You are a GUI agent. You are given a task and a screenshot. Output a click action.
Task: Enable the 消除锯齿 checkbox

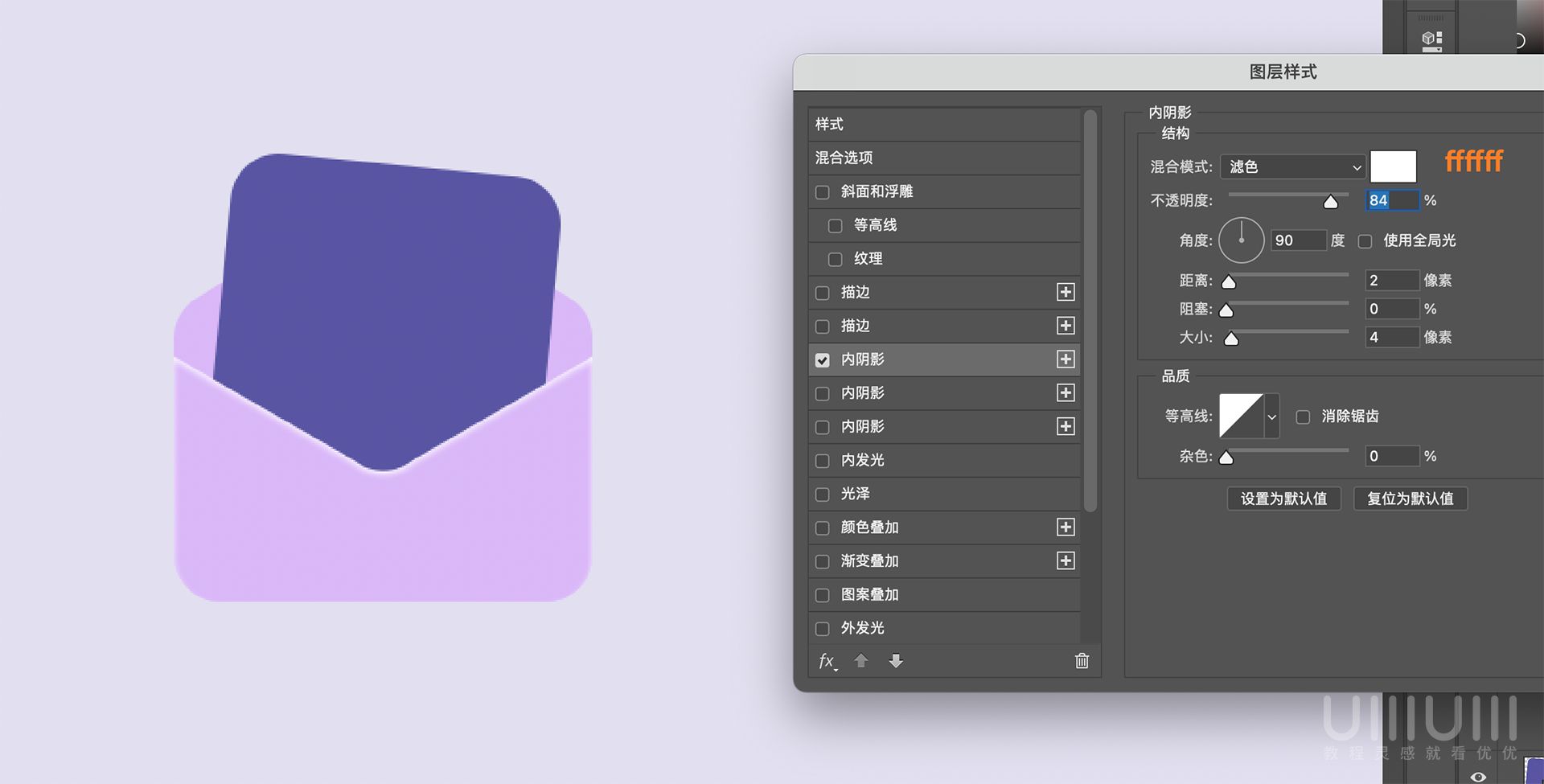(1304, 417)
